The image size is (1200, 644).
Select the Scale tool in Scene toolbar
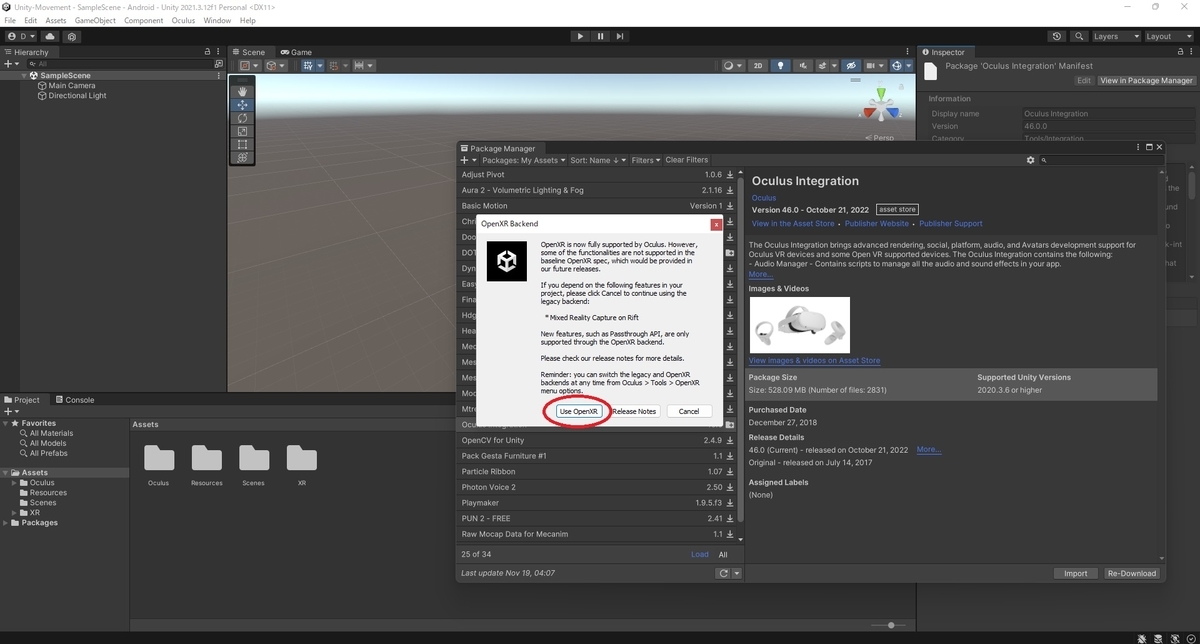click(x=242, y=131)
